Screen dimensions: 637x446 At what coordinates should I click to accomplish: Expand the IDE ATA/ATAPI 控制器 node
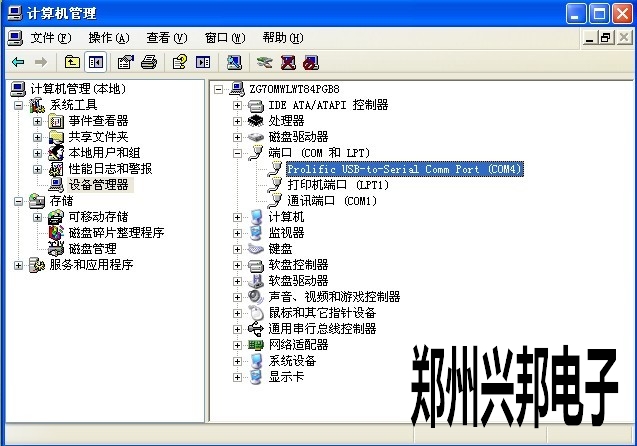coord(237,105)
